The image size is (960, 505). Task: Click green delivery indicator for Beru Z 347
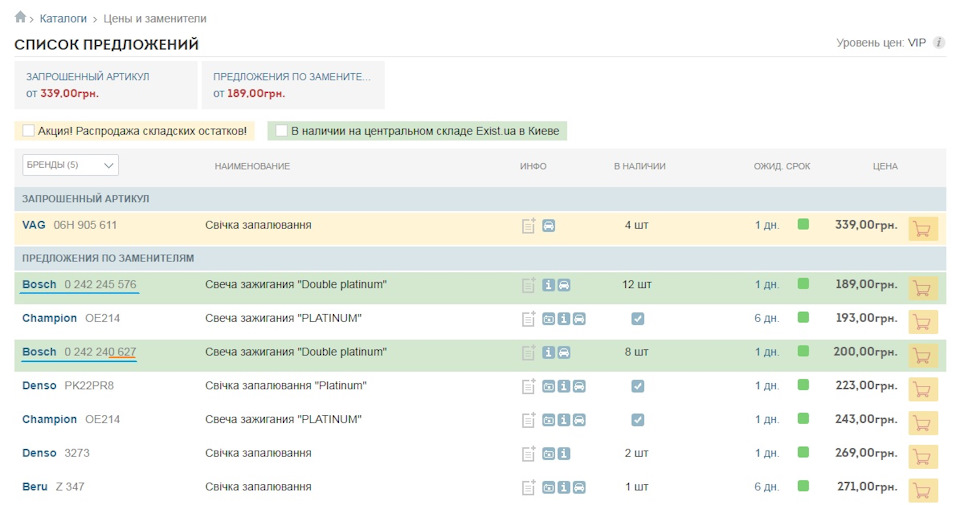point(803,486)
